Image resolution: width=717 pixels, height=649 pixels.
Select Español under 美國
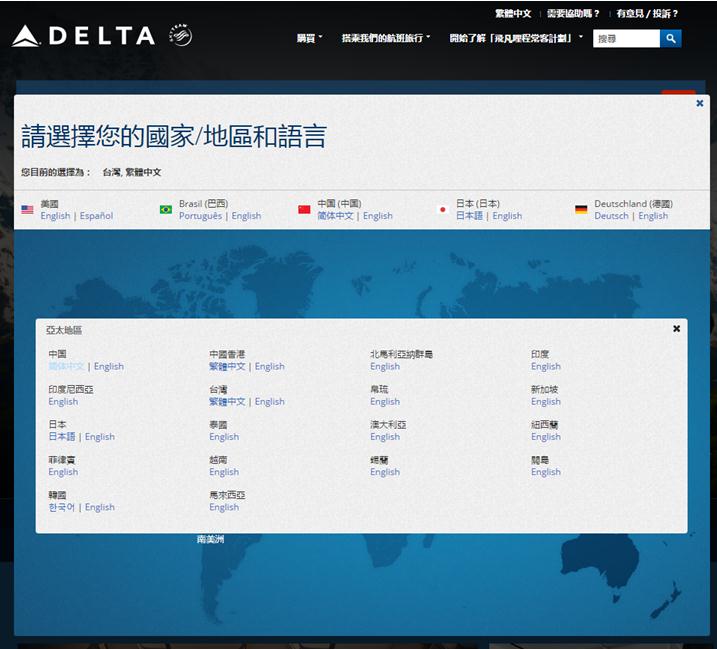(x=97, y=216)
